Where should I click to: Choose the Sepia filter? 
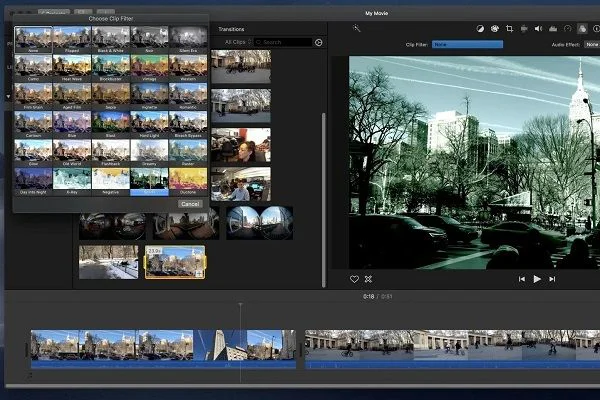coord(111,96)
